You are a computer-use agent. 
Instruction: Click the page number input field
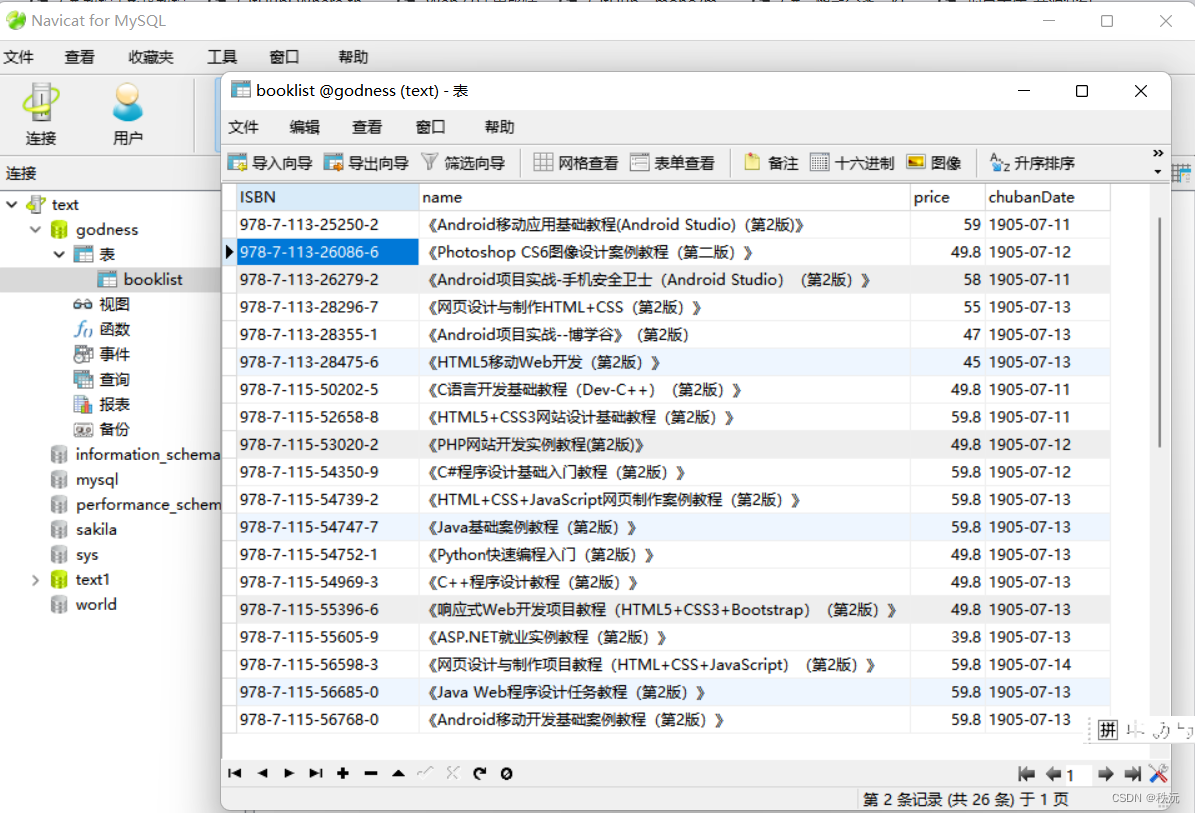pos(1078,775)
